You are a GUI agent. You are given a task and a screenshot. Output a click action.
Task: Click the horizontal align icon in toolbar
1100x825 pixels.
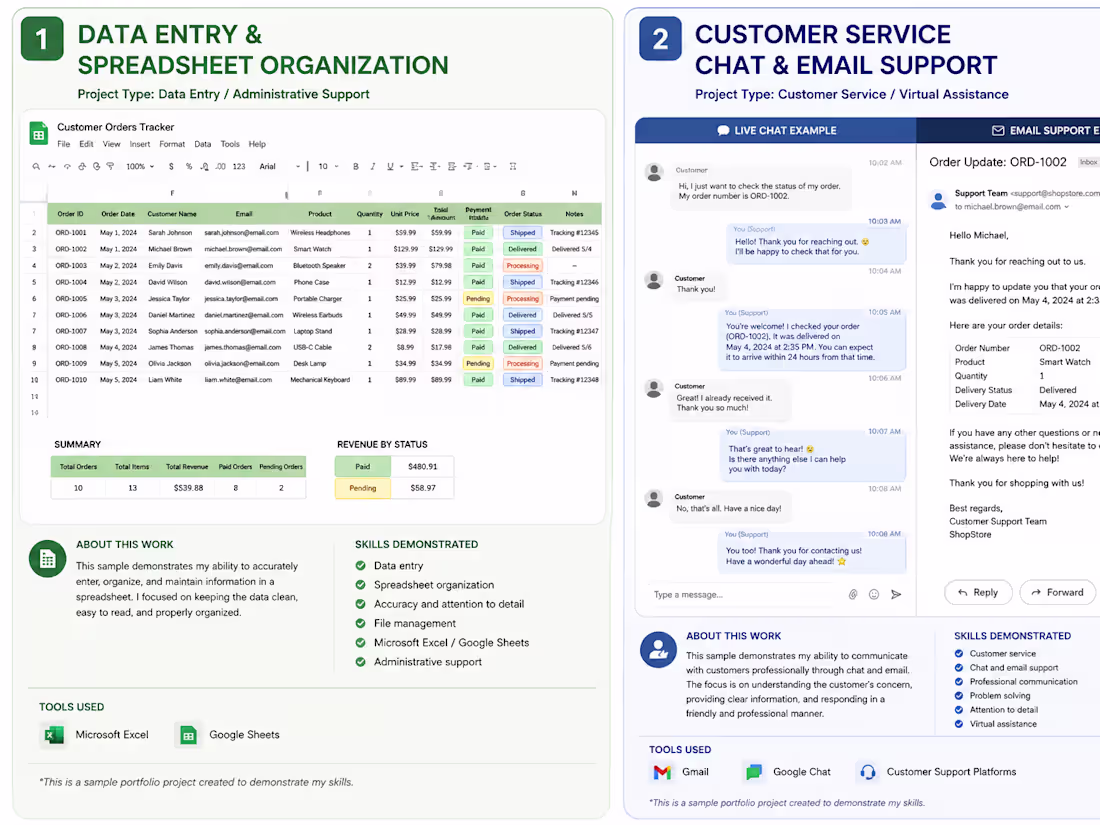coord(417,167)
